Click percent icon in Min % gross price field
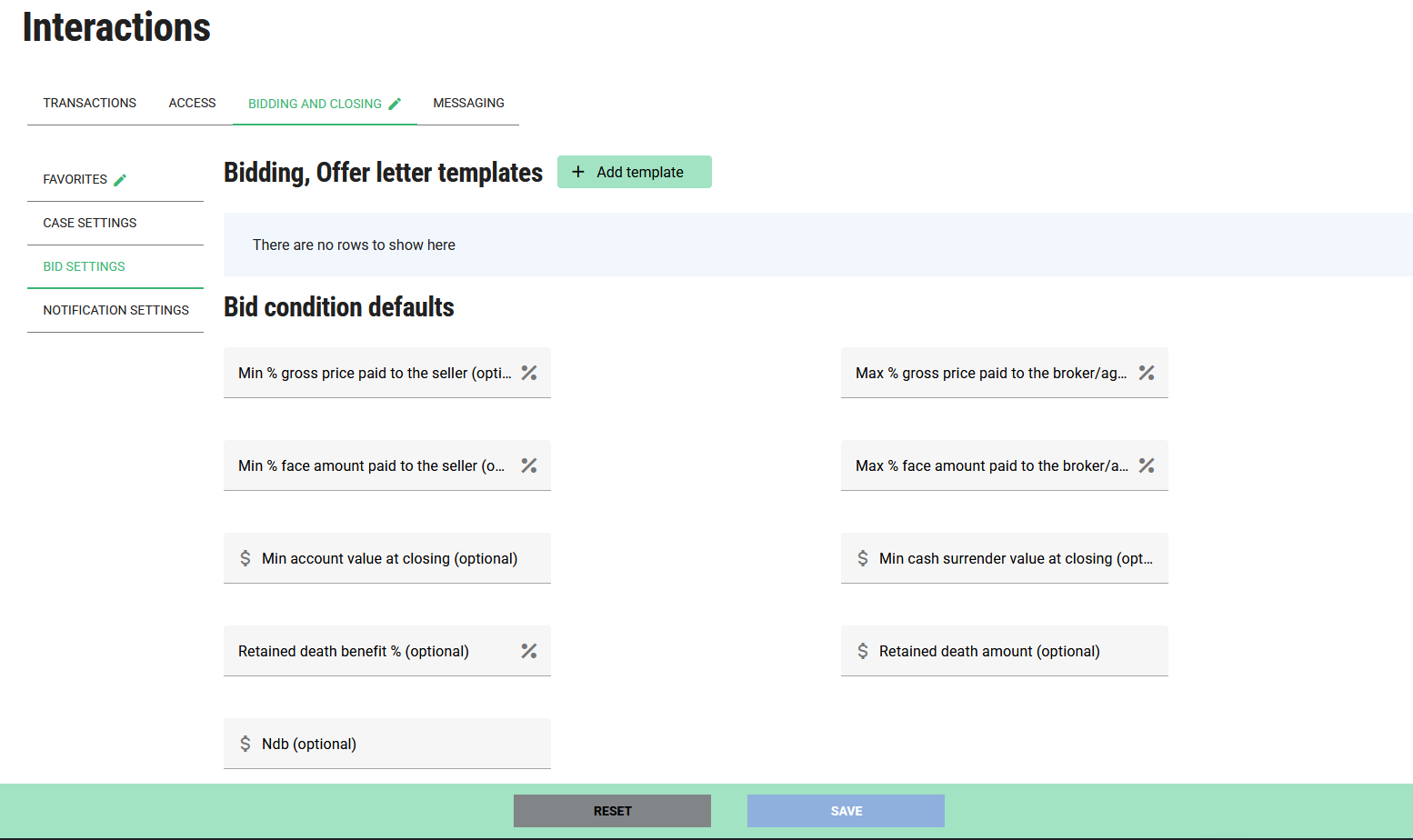 pyautogui.click(x=529, y=373)
